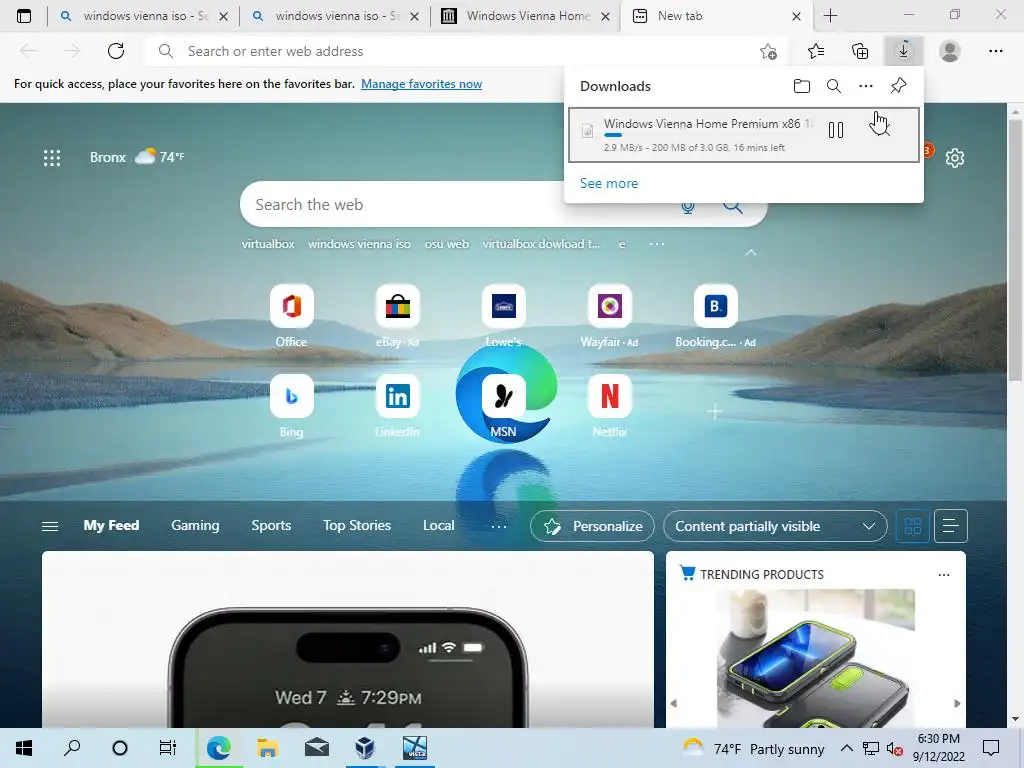The image size is (1024, 768).
Task: Open the Lowe's quick link tile
Action: coord(504,306)
